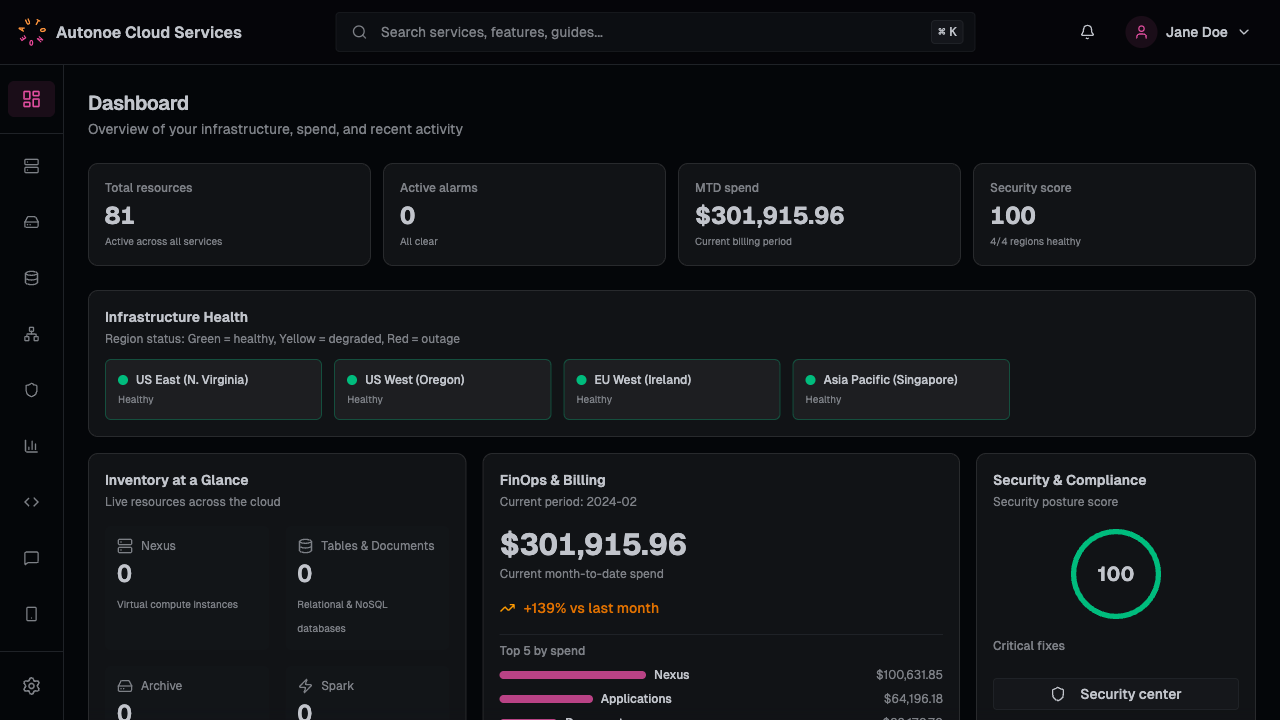Click the Tables & Documents database icon
This screenshot has width=1280, height=720.
tap(305, 546)
